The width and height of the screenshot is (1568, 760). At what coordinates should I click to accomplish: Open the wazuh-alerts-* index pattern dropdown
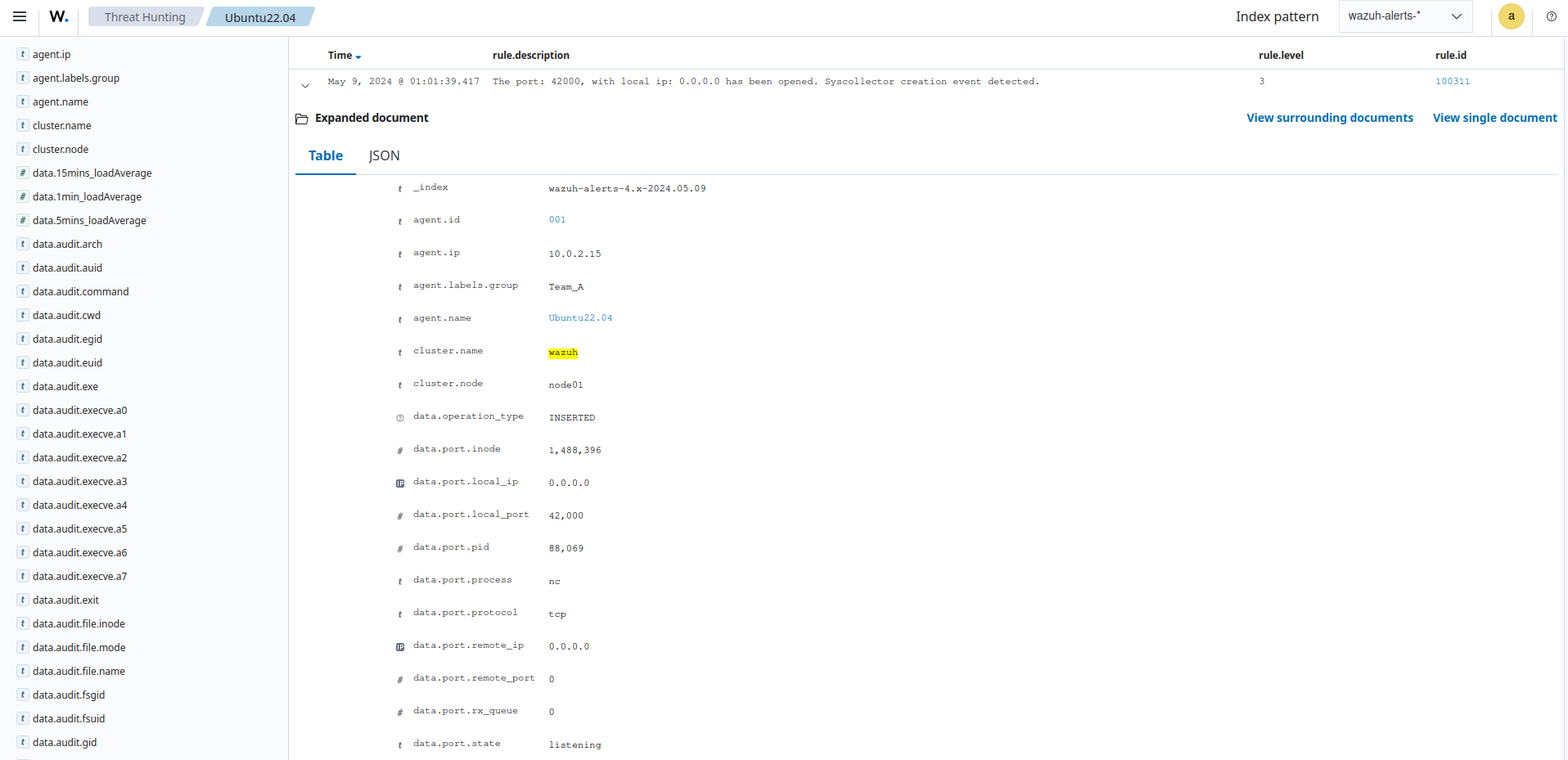1404,16
